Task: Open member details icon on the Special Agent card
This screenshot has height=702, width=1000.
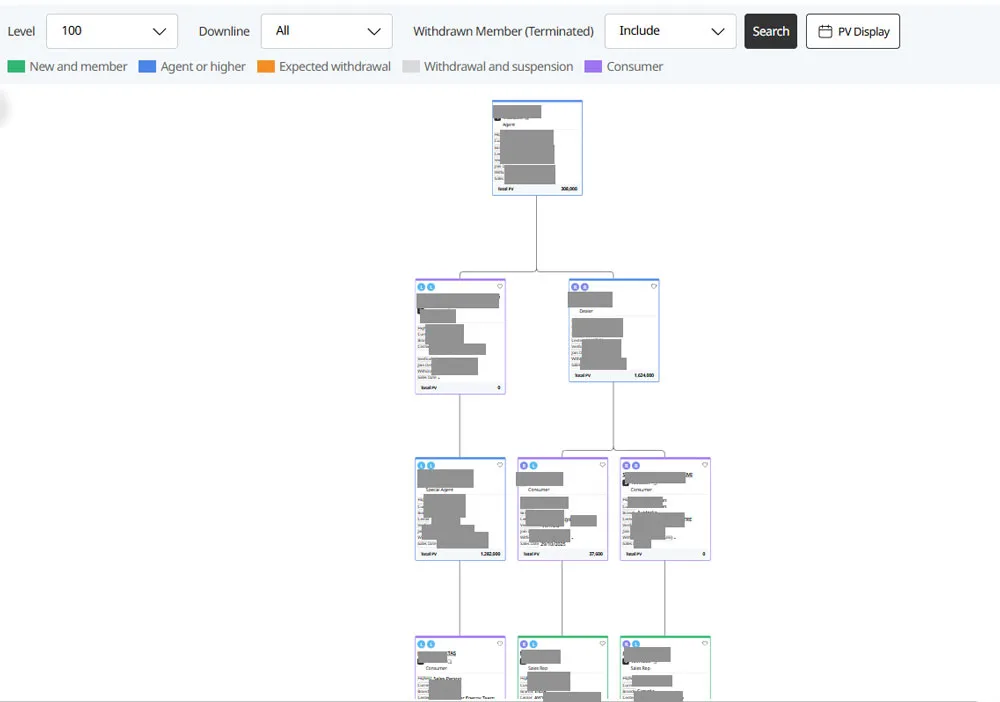Action: (x=422, y=466)
